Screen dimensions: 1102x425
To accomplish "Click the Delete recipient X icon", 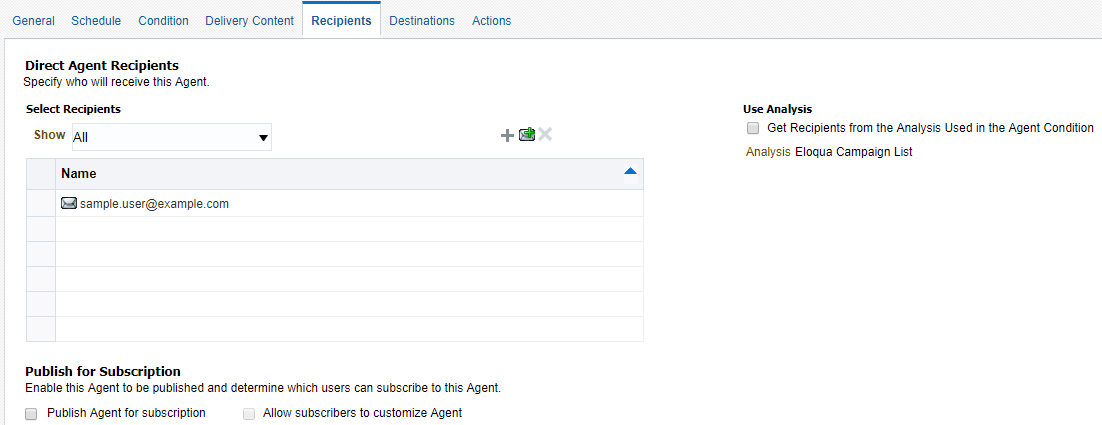I will pyautogui.click(x=545, y=134).
